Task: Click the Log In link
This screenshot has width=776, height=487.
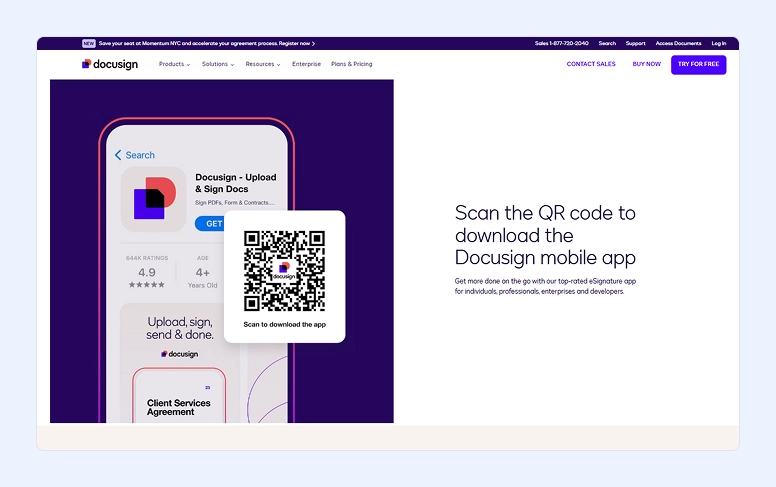Action: click(x=719, y=44)
